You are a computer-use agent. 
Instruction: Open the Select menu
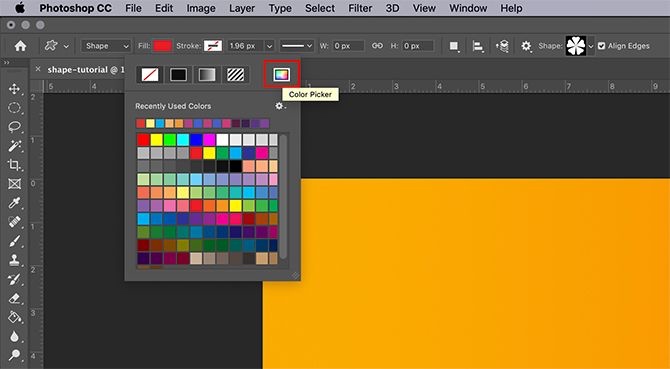pyautogui.click(x=320, y=8)
